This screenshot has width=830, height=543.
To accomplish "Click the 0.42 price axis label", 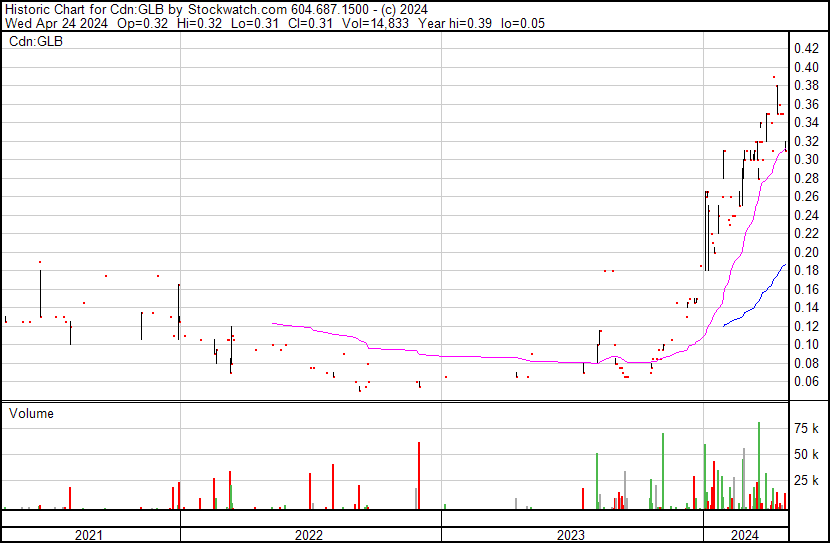I will (x=806, y=49).
